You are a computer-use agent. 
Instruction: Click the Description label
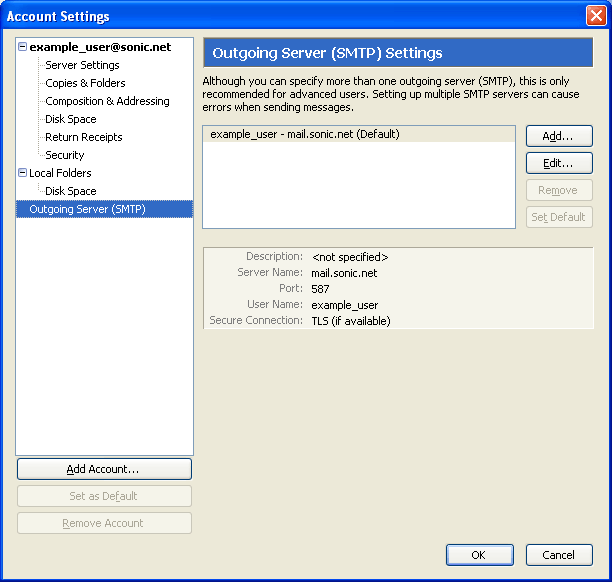pyautogui.click(x=274, y=256)
